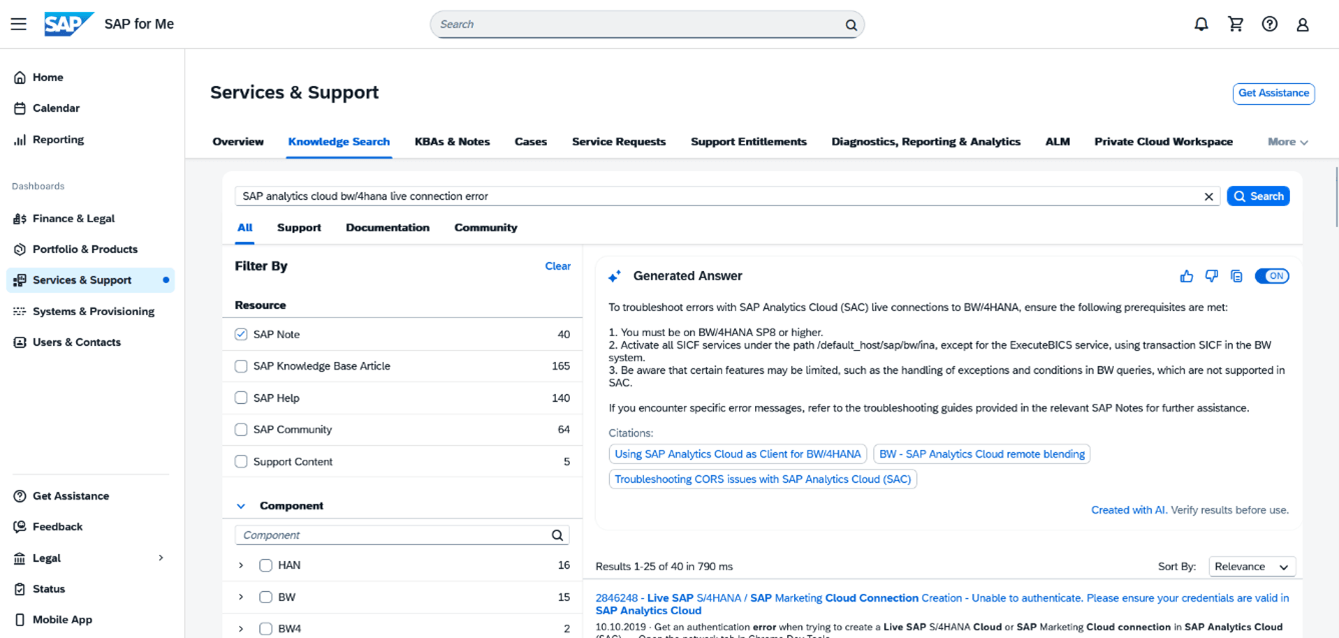1339x638 pixels.
Task: Click the blue Search button
Action: [1258, 197]
